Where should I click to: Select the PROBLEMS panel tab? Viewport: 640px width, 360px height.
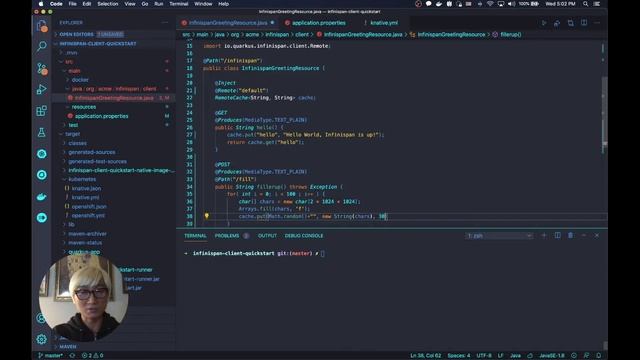tap(227, 236)
